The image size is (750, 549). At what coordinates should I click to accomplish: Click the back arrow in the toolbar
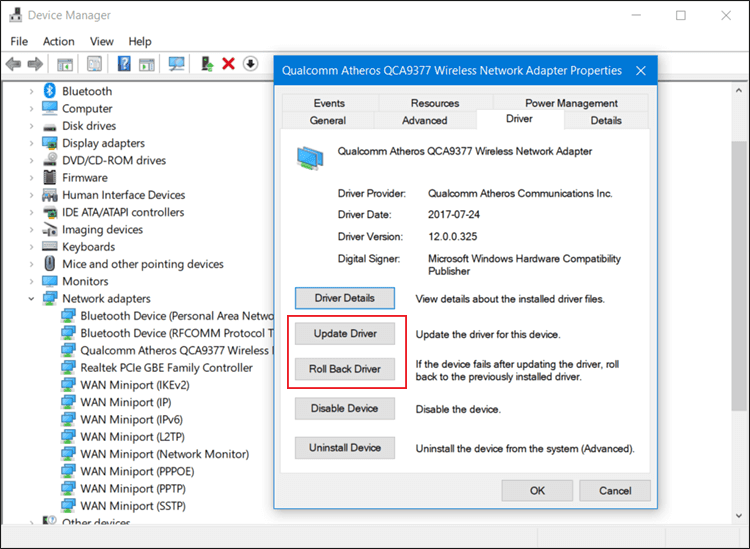[x=13, y=63]
